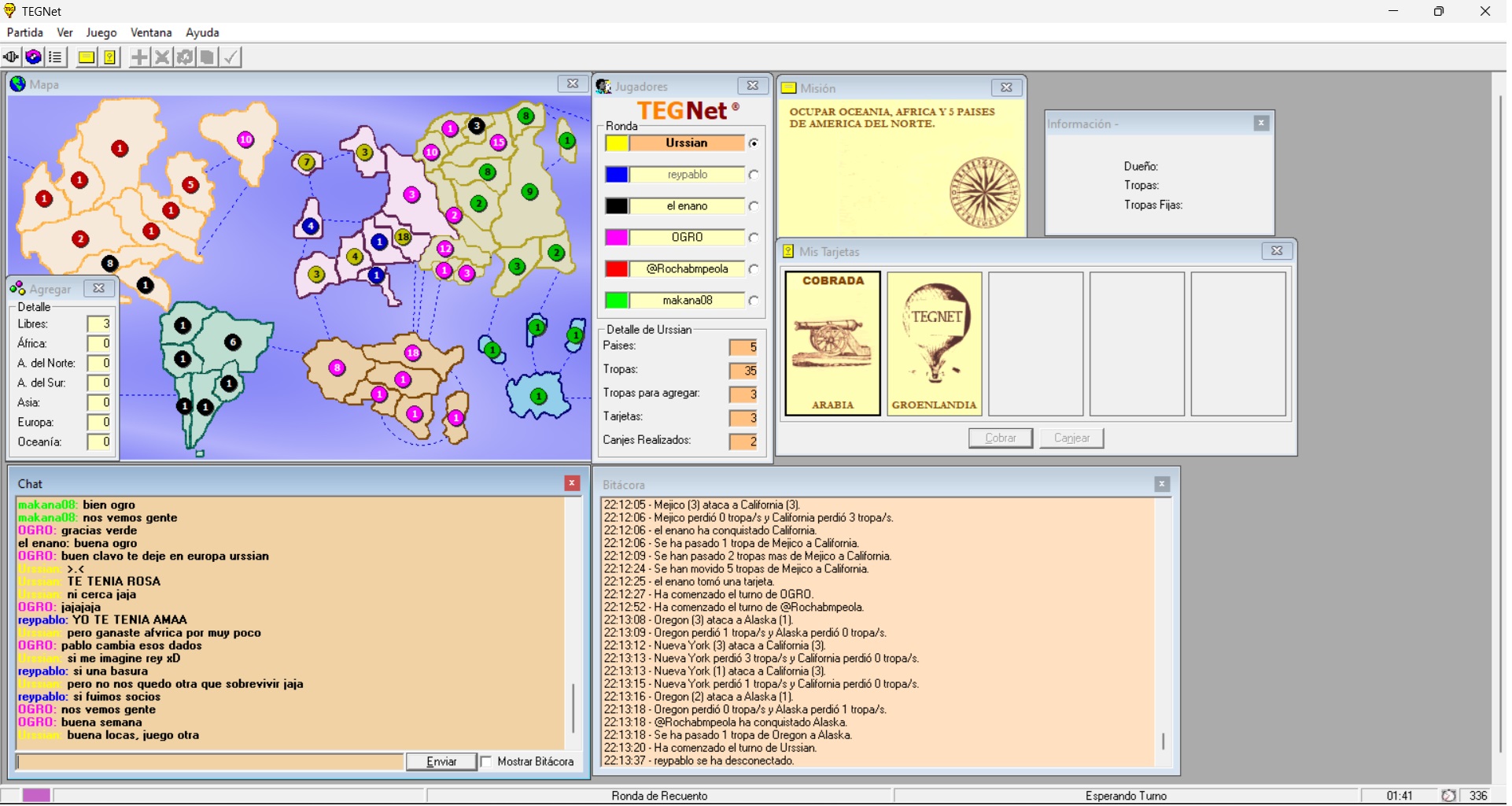1512x806 pixels.
Task: Select the radio button next to el enano
Action: click(x=754, y=206)
